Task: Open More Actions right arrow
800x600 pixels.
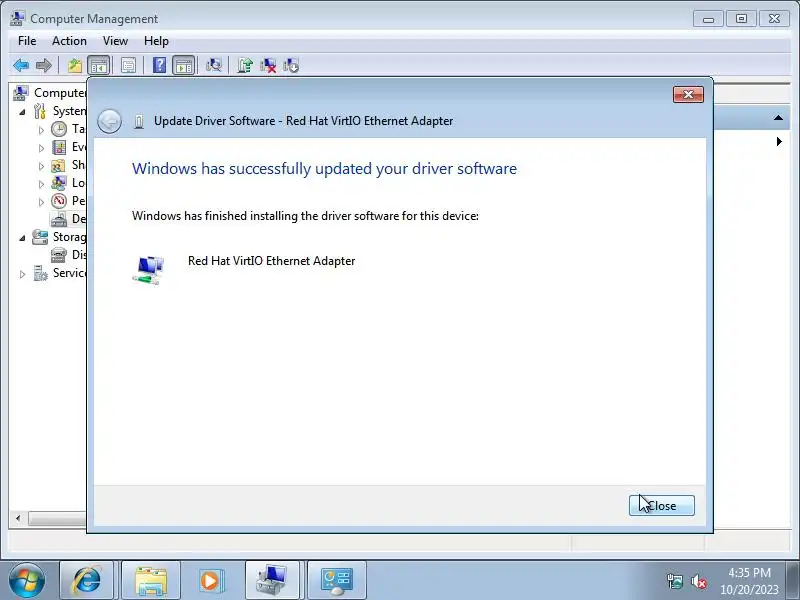Action: [779, 141]
